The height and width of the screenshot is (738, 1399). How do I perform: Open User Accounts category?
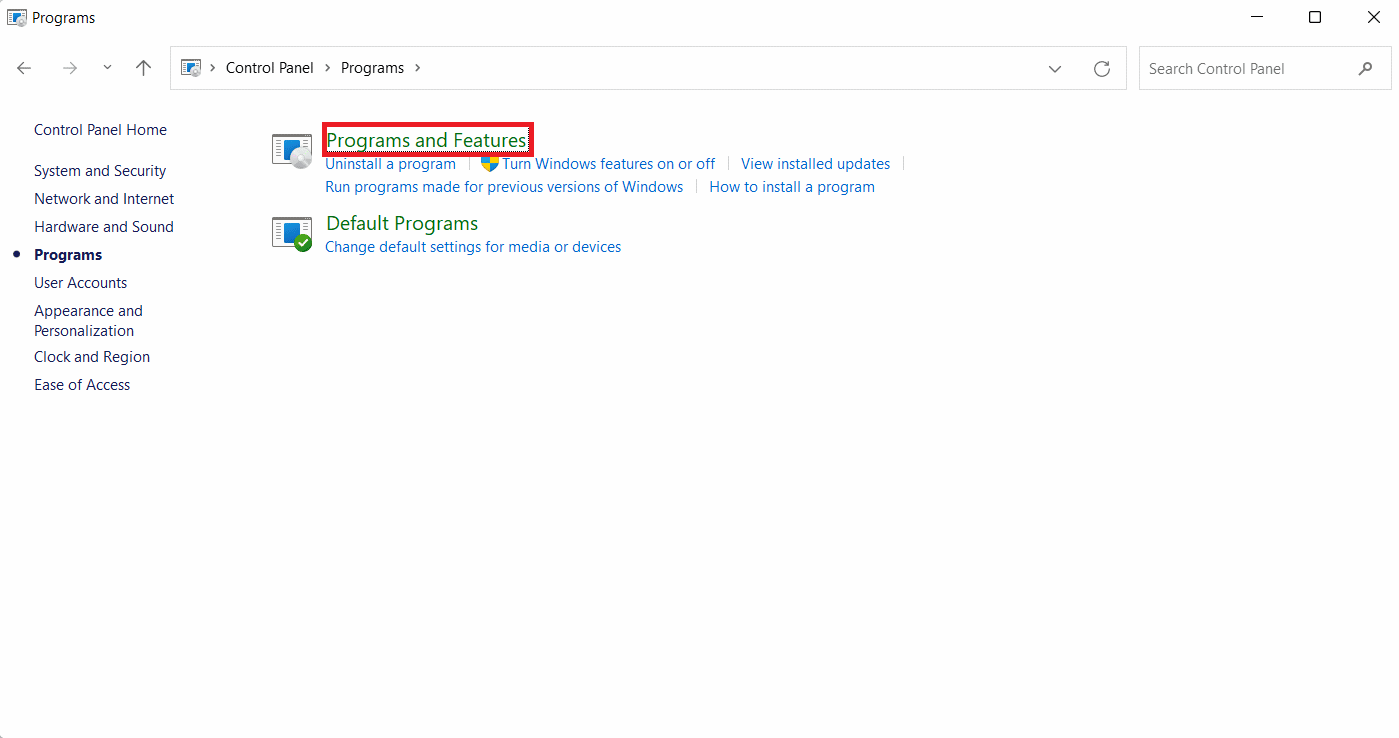80,283
